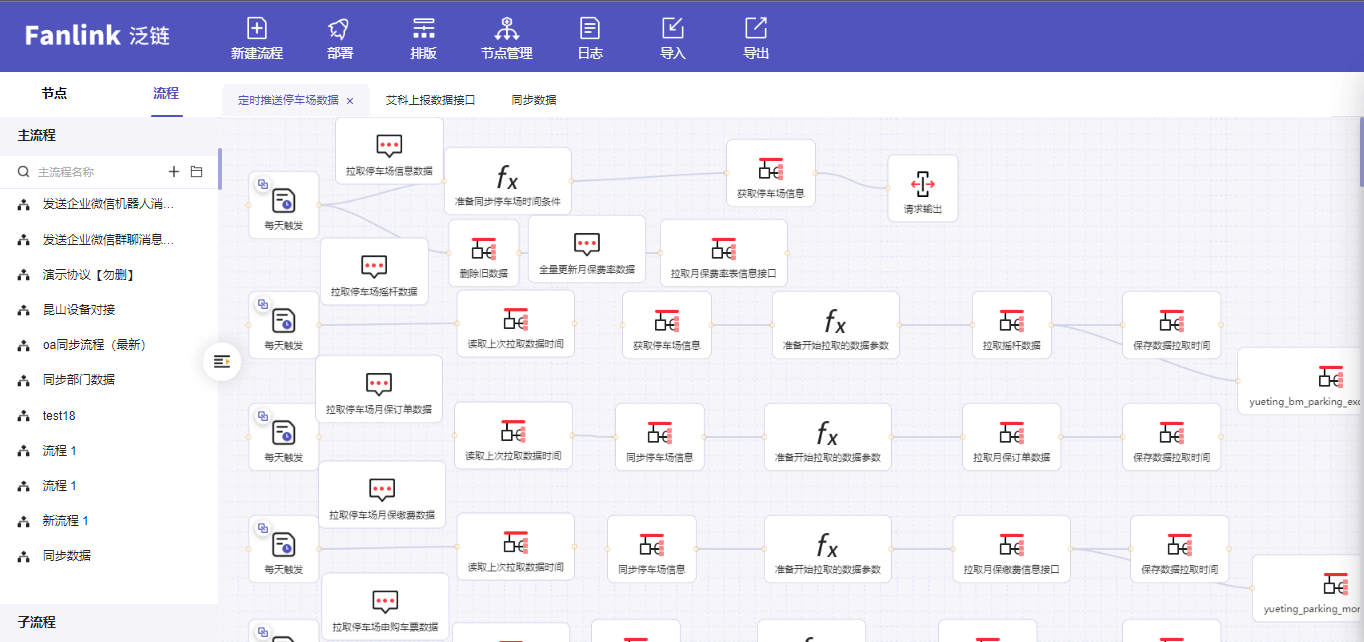The image size is (1364, 642).
Task: Switch to the 节点 tab
Action: pyautogui.click(x=54, y=93)
